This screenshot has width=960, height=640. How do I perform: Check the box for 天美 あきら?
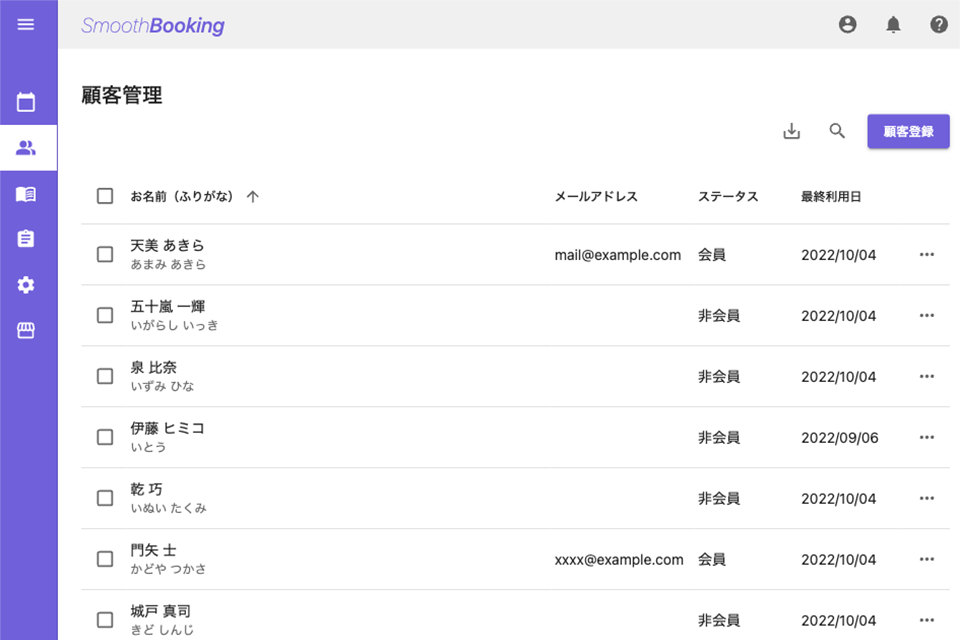(105, 254)
